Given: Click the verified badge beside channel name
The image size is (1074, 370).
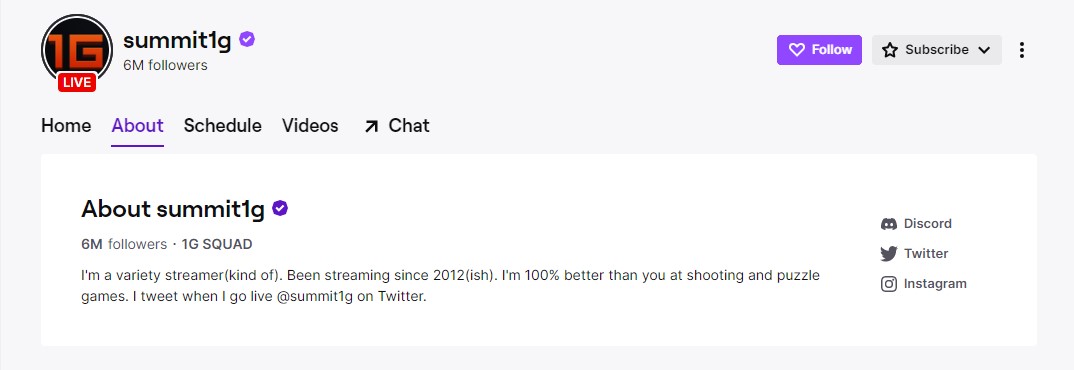Looking at the screenshot, I should pos(247,40).
